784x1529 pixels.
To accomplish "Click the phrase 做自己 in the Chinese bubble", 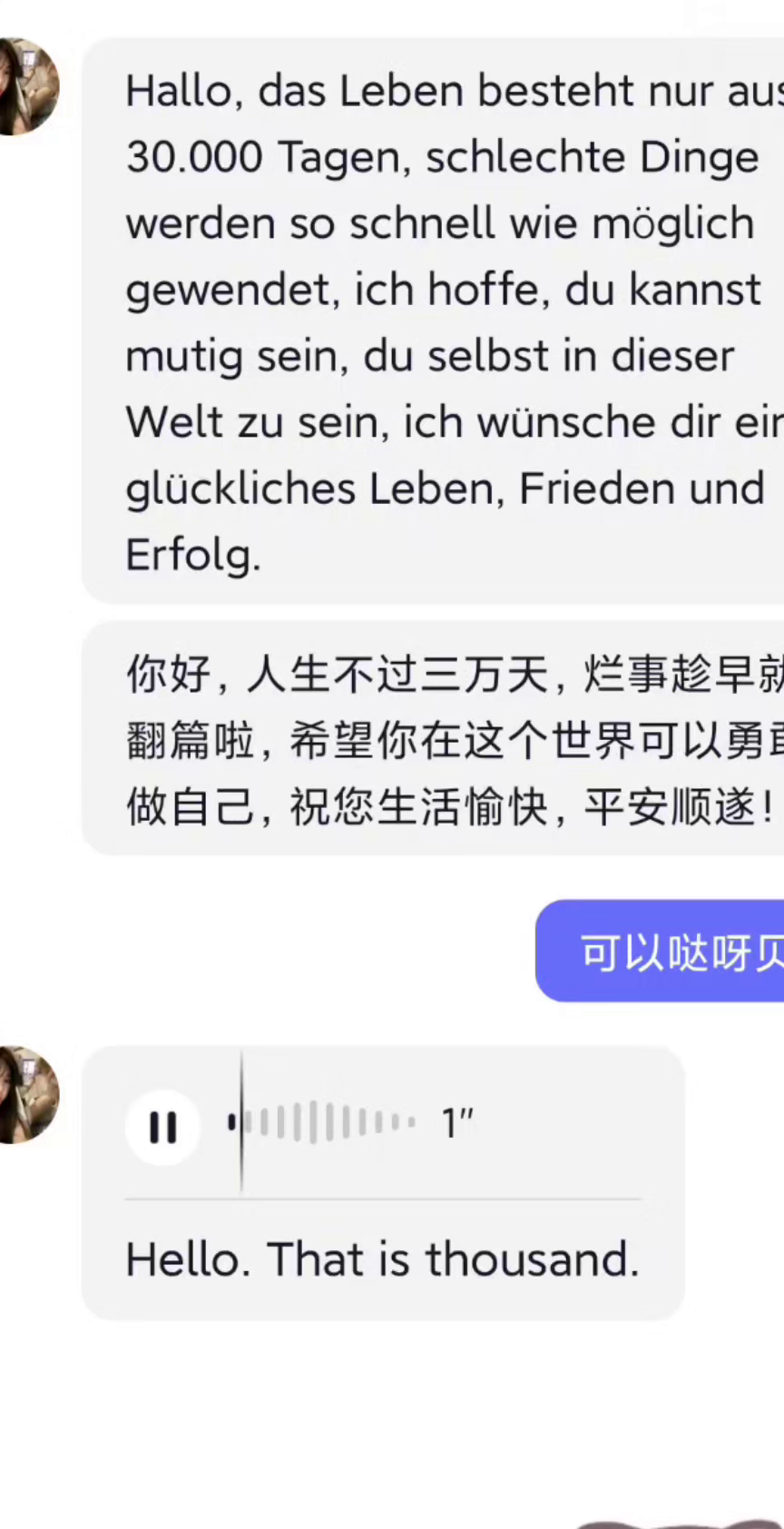I will click(191, 806).
